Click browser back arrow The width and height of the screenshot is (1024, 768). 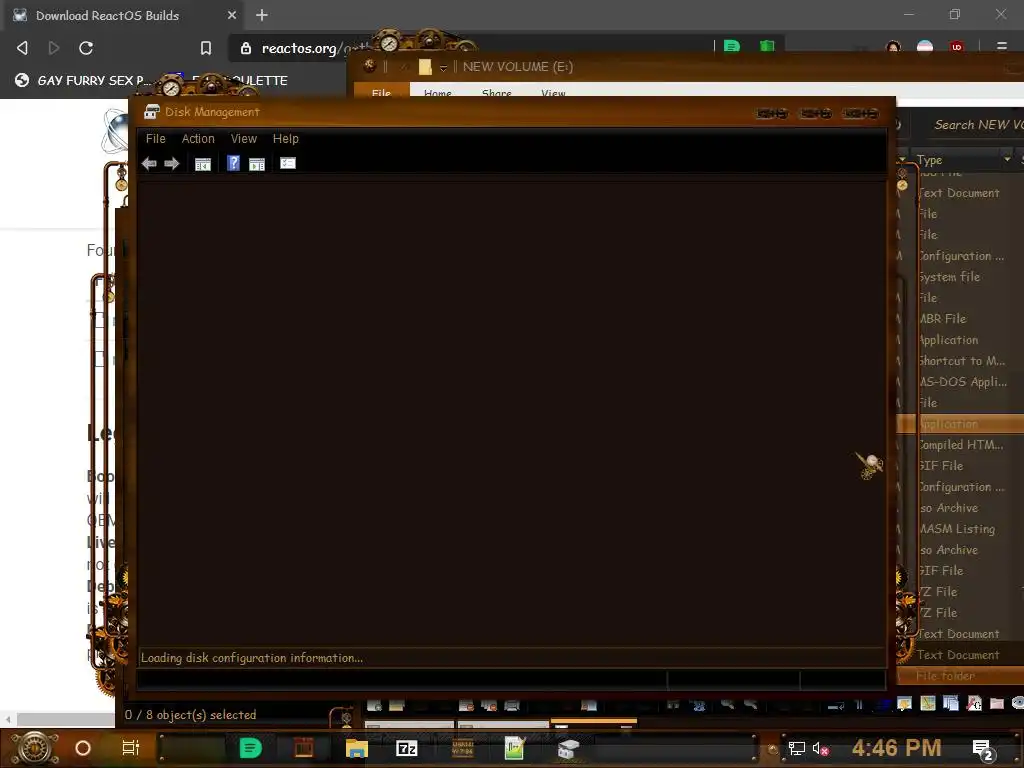pyautogui.click(x=22, y=48)
